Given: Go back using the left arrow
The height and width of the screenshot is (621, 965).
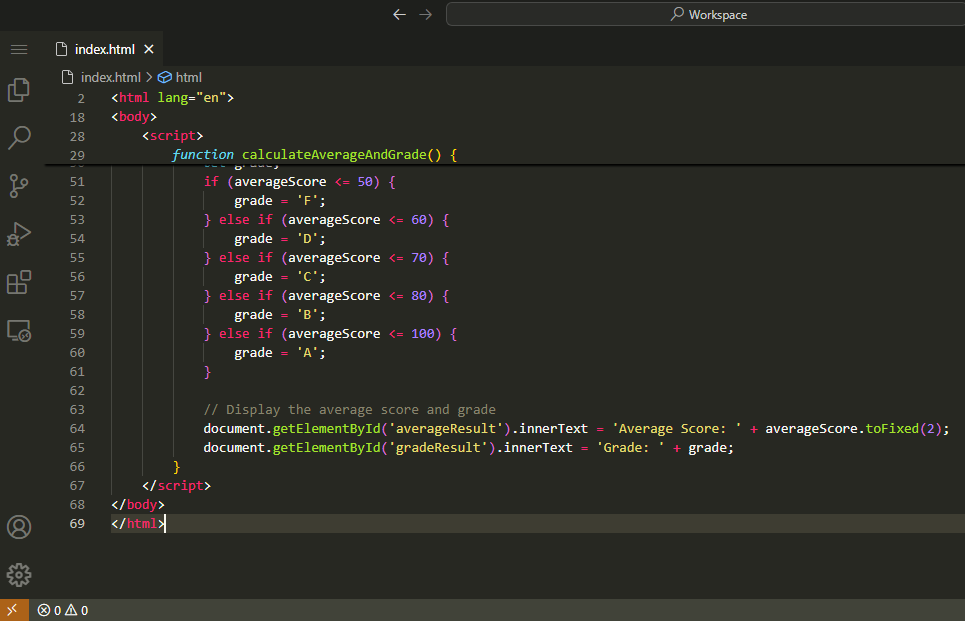Looking at the screenshot, I should [x=400, y=15].
